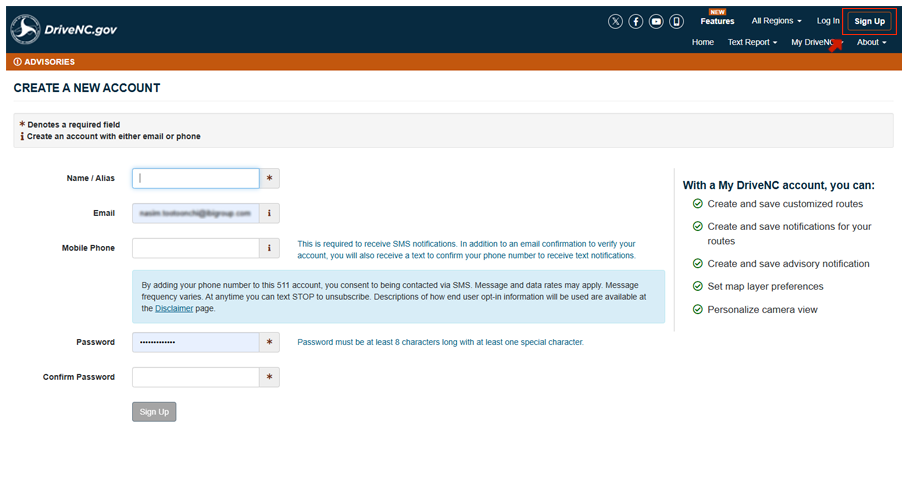Open the Disclaimer link
The image size is (907, 491).
(174, 309)
